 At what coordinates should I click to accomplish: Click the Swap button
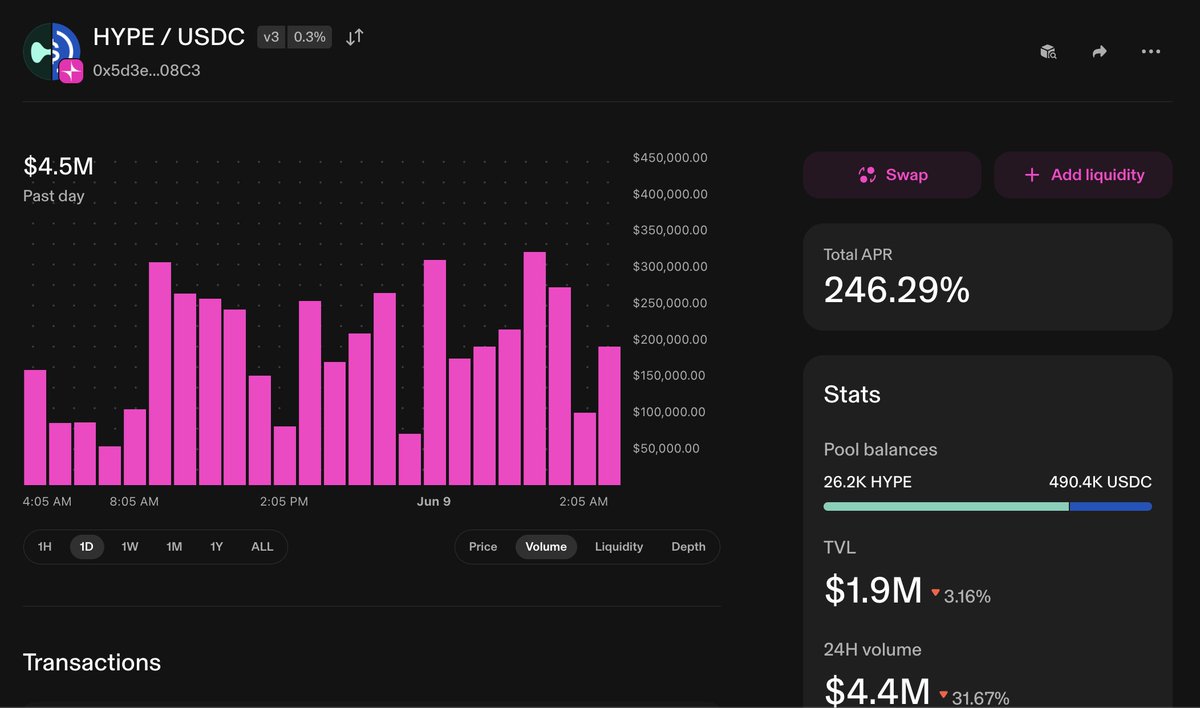(x=892, y=175)
